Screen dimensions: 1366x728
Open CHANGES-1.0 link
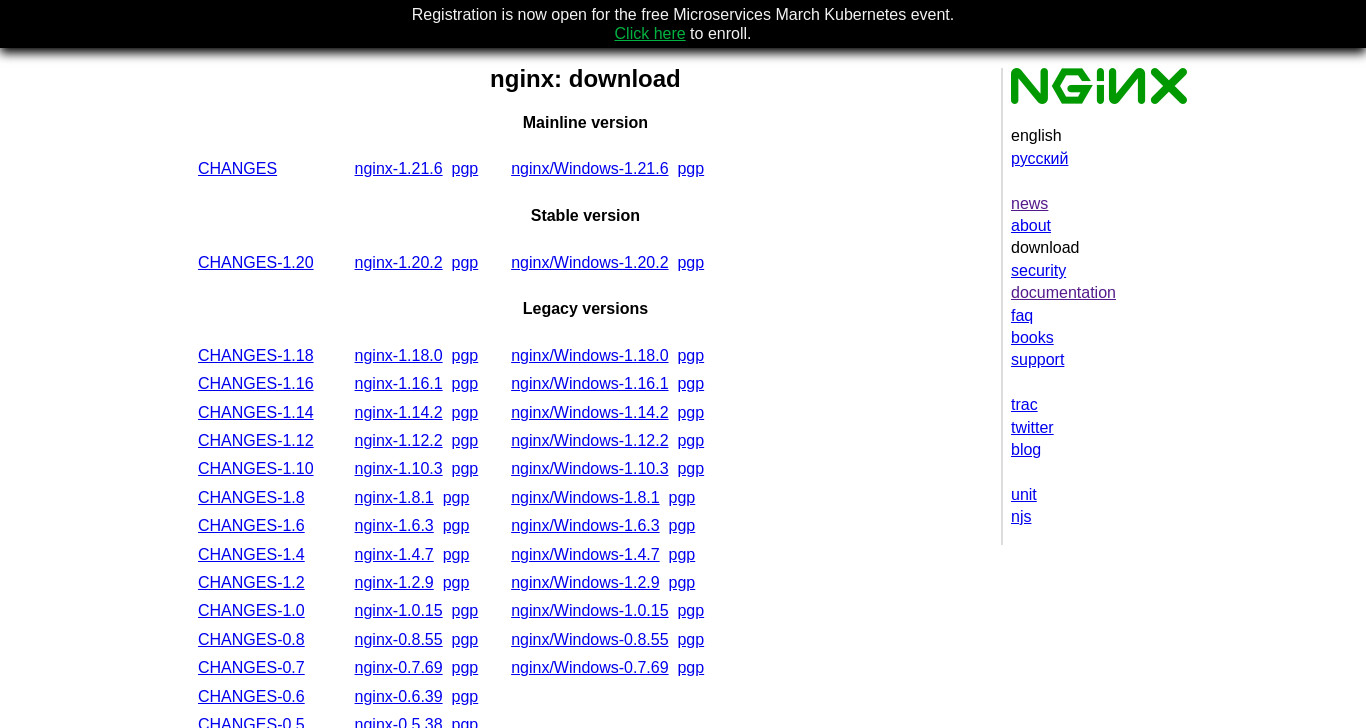click(x=251, y=611)
